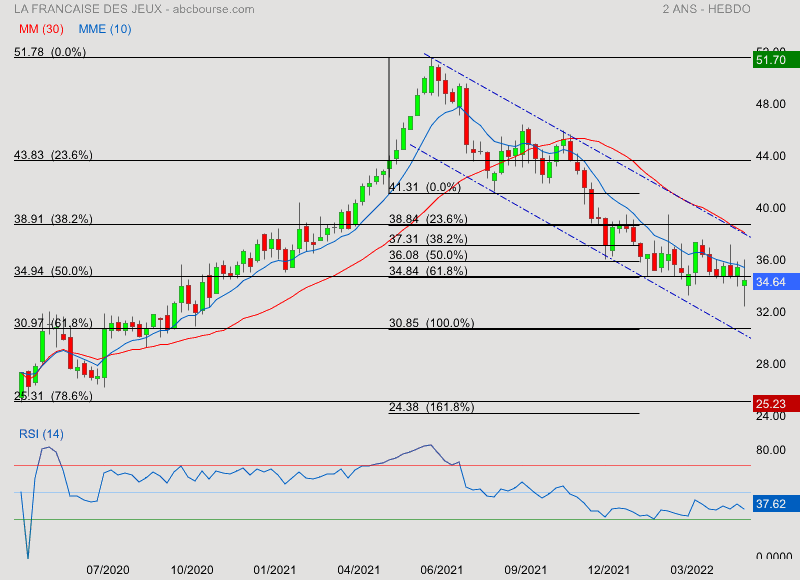This screenshot has width=800, height=580.
Task: Click the red 25.23 price tag
Action: (776, 404)
